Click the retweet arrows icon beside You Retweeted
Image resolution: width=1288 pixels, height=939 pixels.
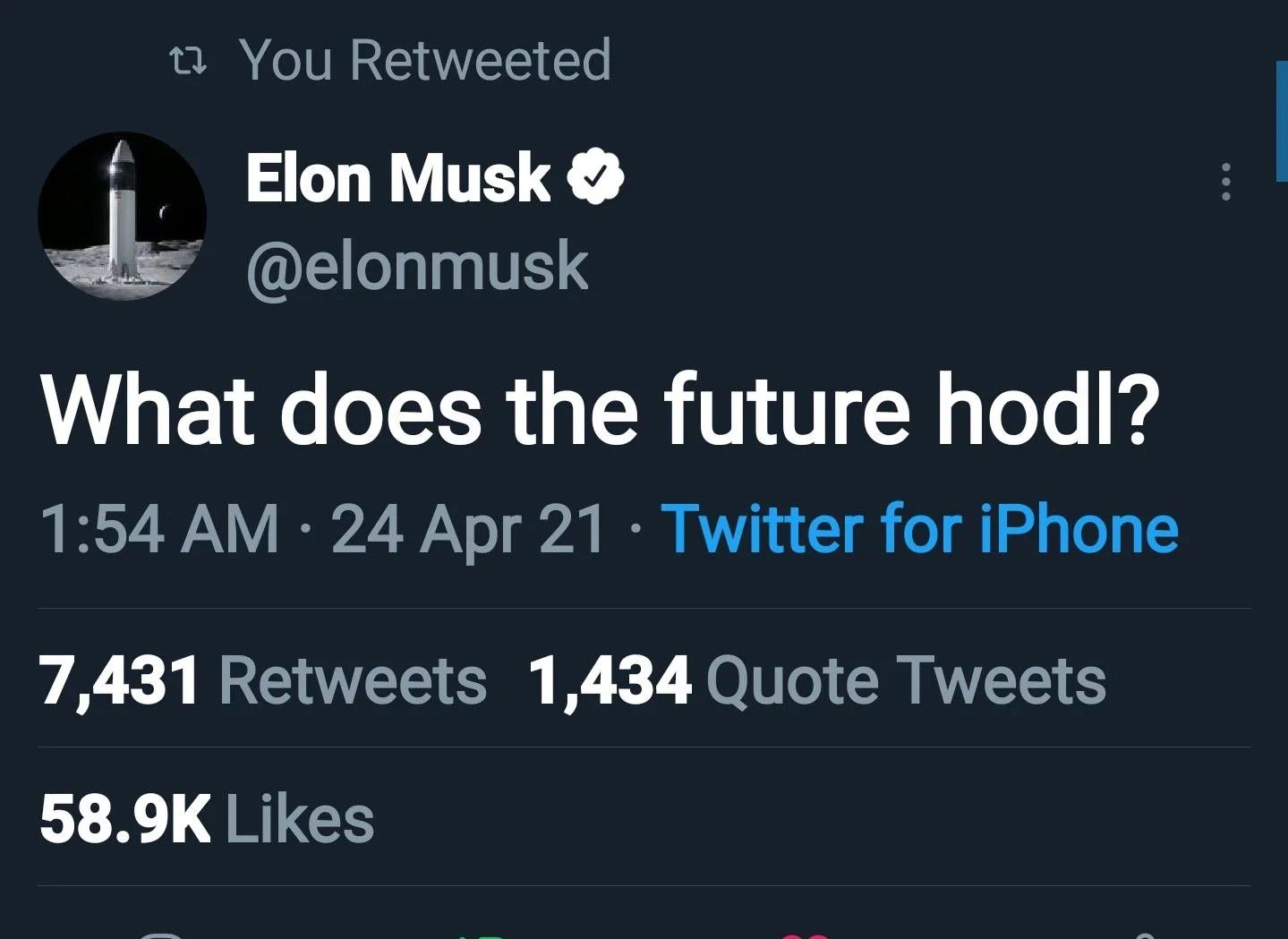pyautogui.click(x=188, y=62)
